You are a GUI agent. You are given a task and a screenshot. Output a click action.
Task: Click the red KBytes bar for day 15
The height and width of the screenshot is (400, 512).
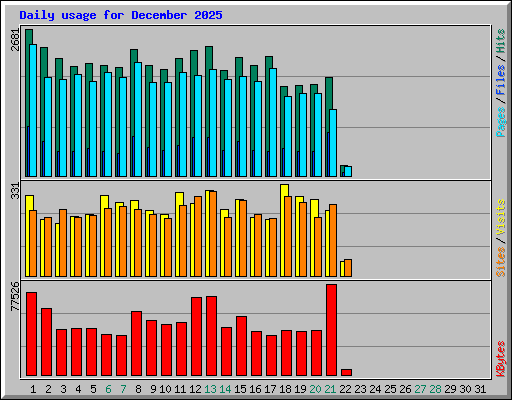(241, 346)
